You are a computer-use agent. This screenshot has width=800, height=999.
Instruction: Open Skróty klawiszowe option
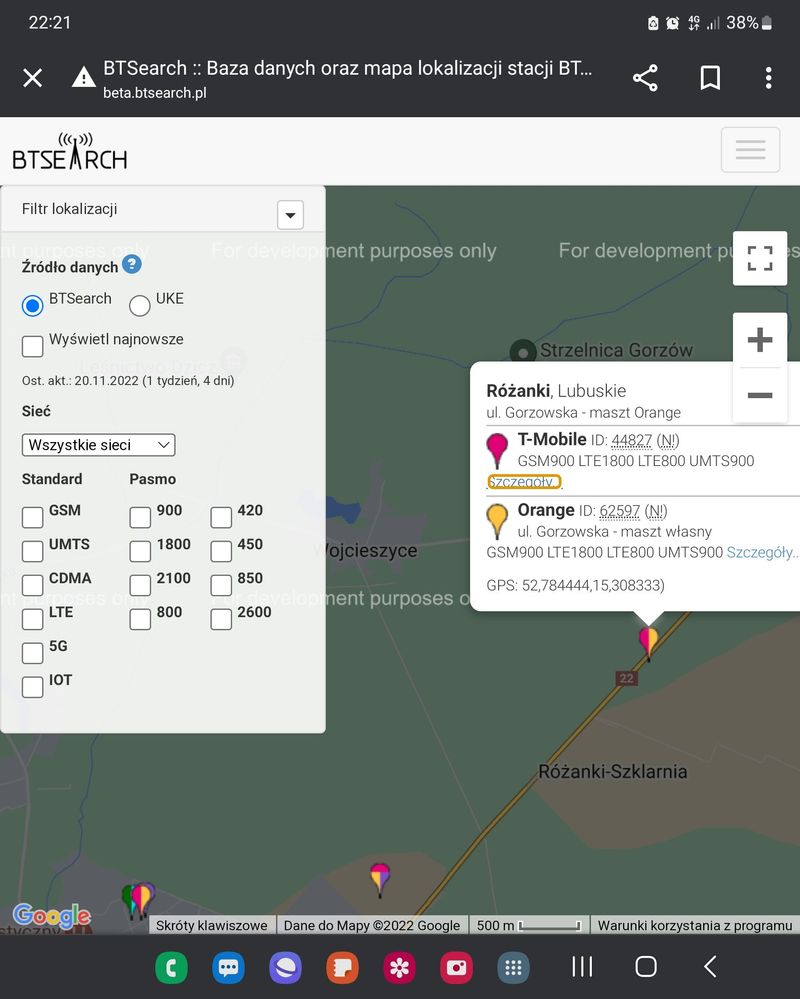point(211,925)
